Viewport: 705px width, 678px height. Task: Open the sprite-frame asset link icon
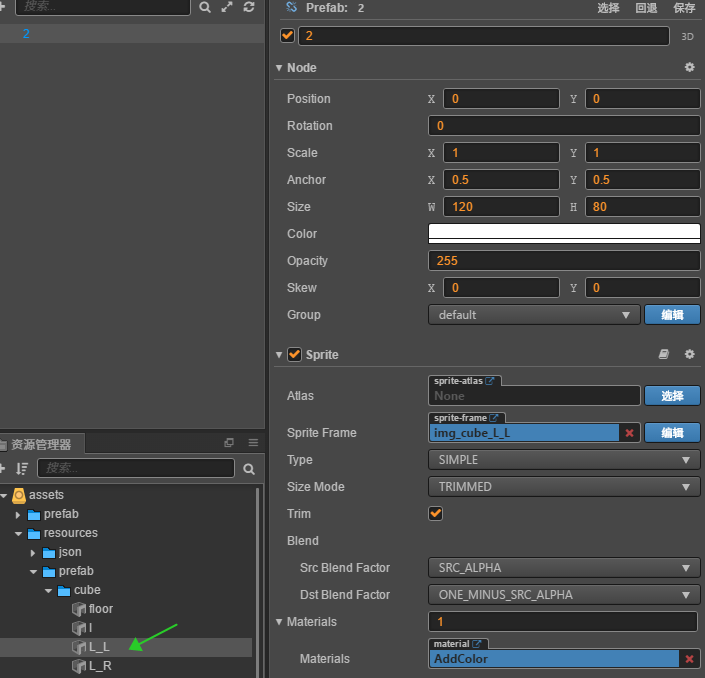pos(494,418)
